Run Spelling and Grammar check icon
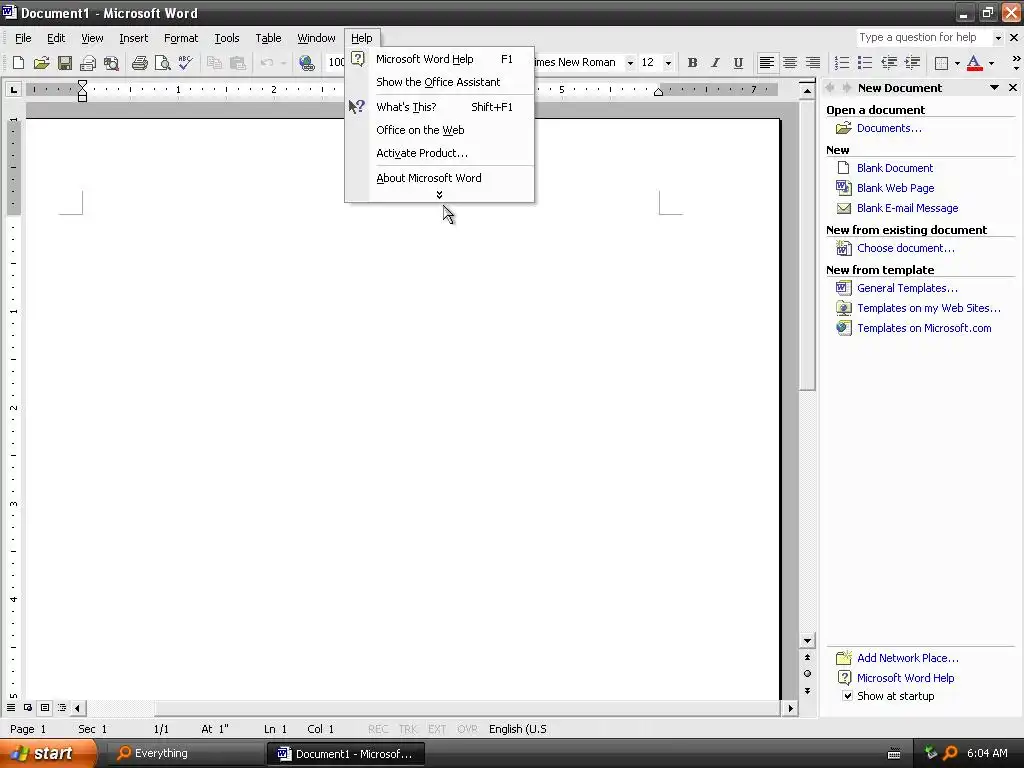The height and width of the screenshot is (768, 1024). click(185, 63)
